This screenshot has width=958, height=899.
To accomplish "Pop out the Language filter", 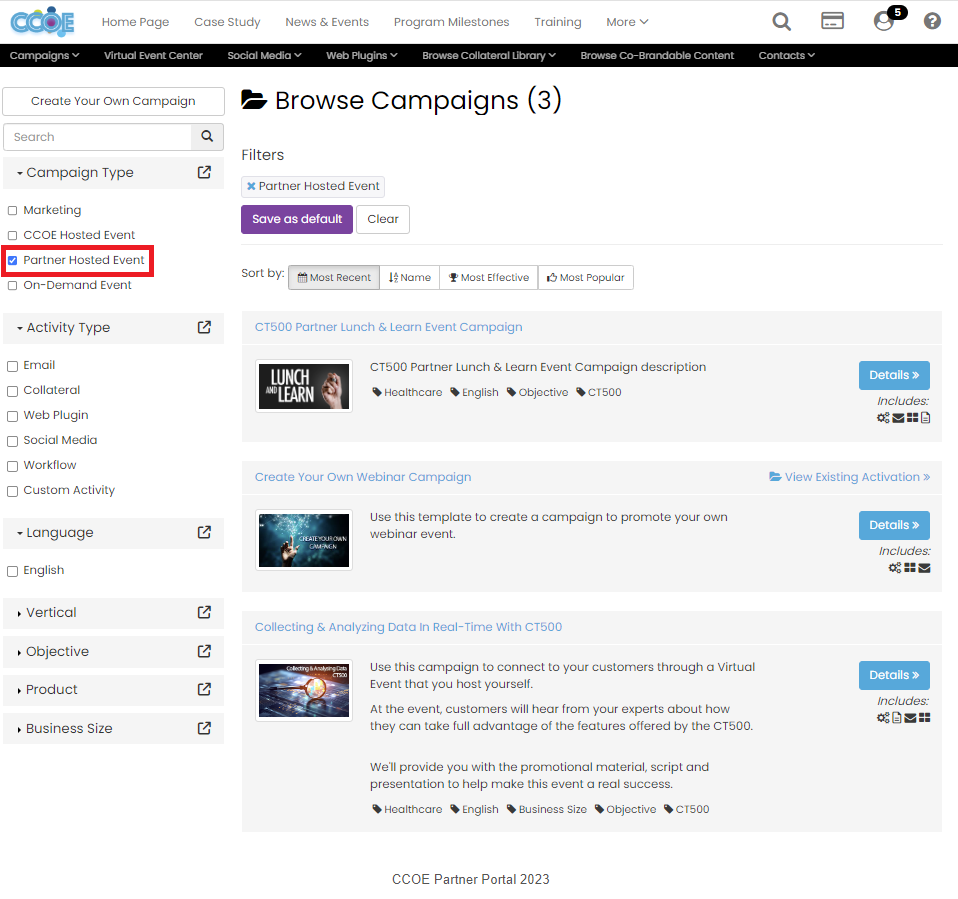I will [204, 532].
